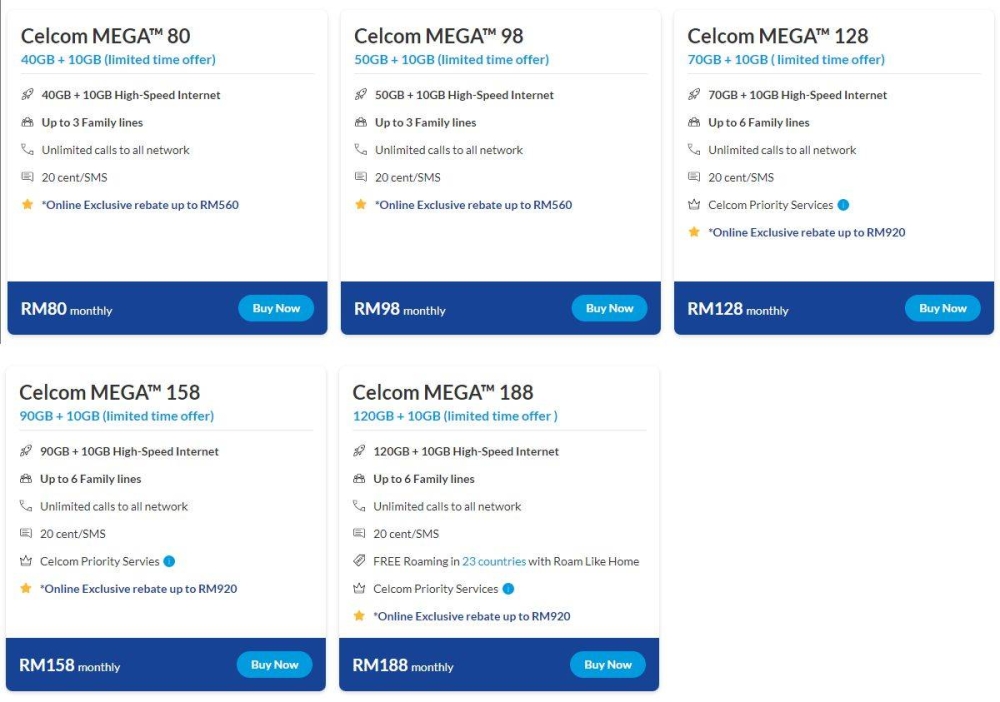The height and width of the screenshot is (702, 1000).
Task: Click the 120GB + 10GB limited time offer text
Action: 455,416
